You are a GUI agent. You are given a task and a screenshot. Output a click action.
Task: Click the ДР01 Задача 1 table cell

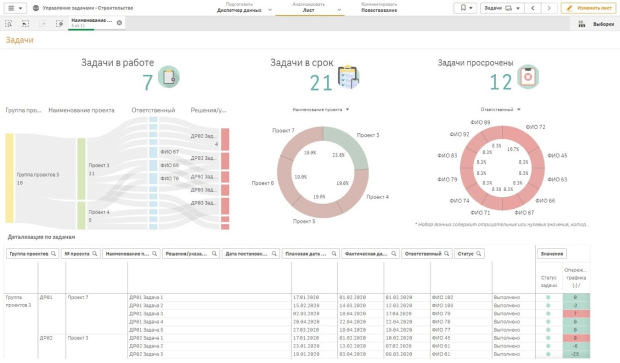(x=209, y=297)
